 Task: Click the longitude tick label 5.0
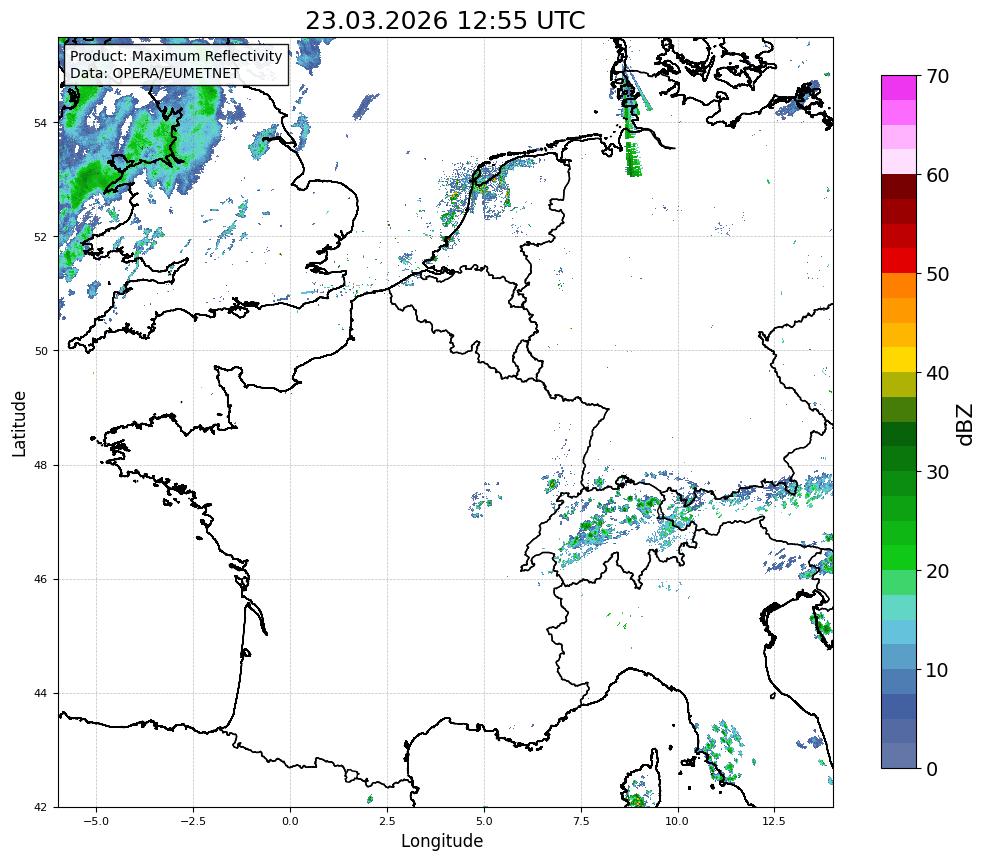(484, 821)
